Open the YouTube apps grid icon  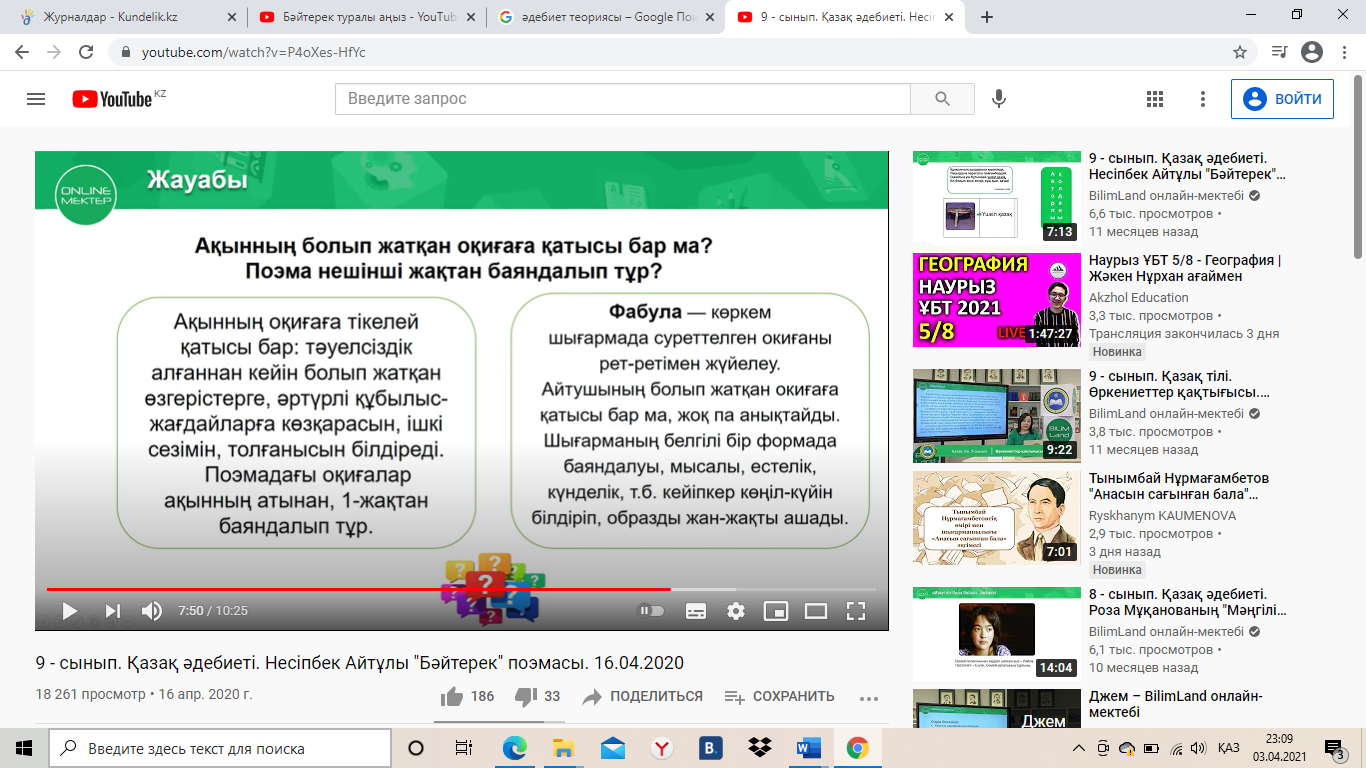[1155, 99]
